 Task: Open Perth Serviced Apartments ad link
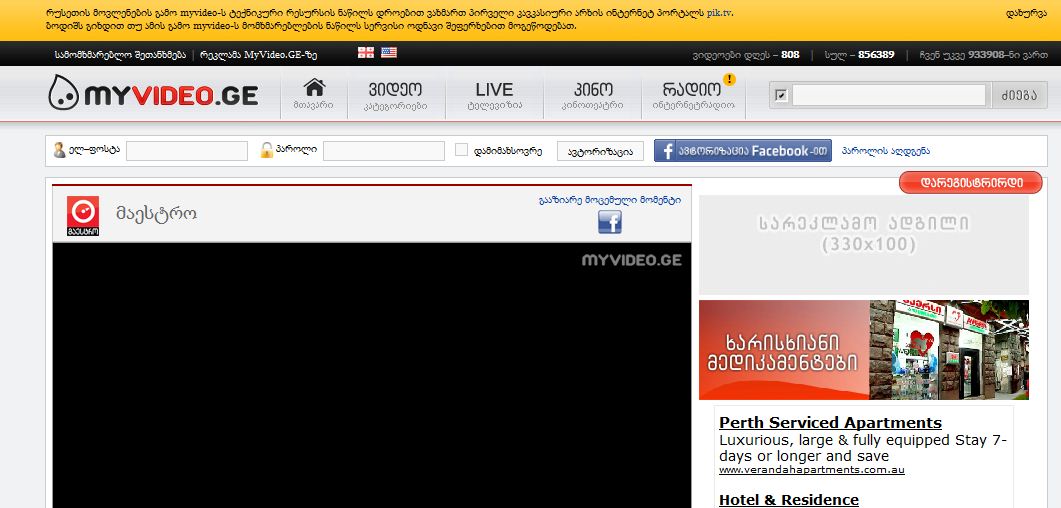pos(830,423)
